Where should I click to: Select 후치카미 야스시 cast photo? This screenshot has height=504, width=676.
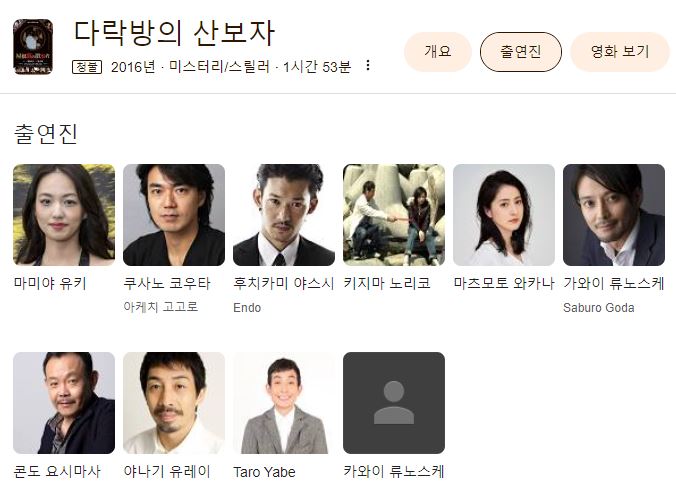[284, 215]
